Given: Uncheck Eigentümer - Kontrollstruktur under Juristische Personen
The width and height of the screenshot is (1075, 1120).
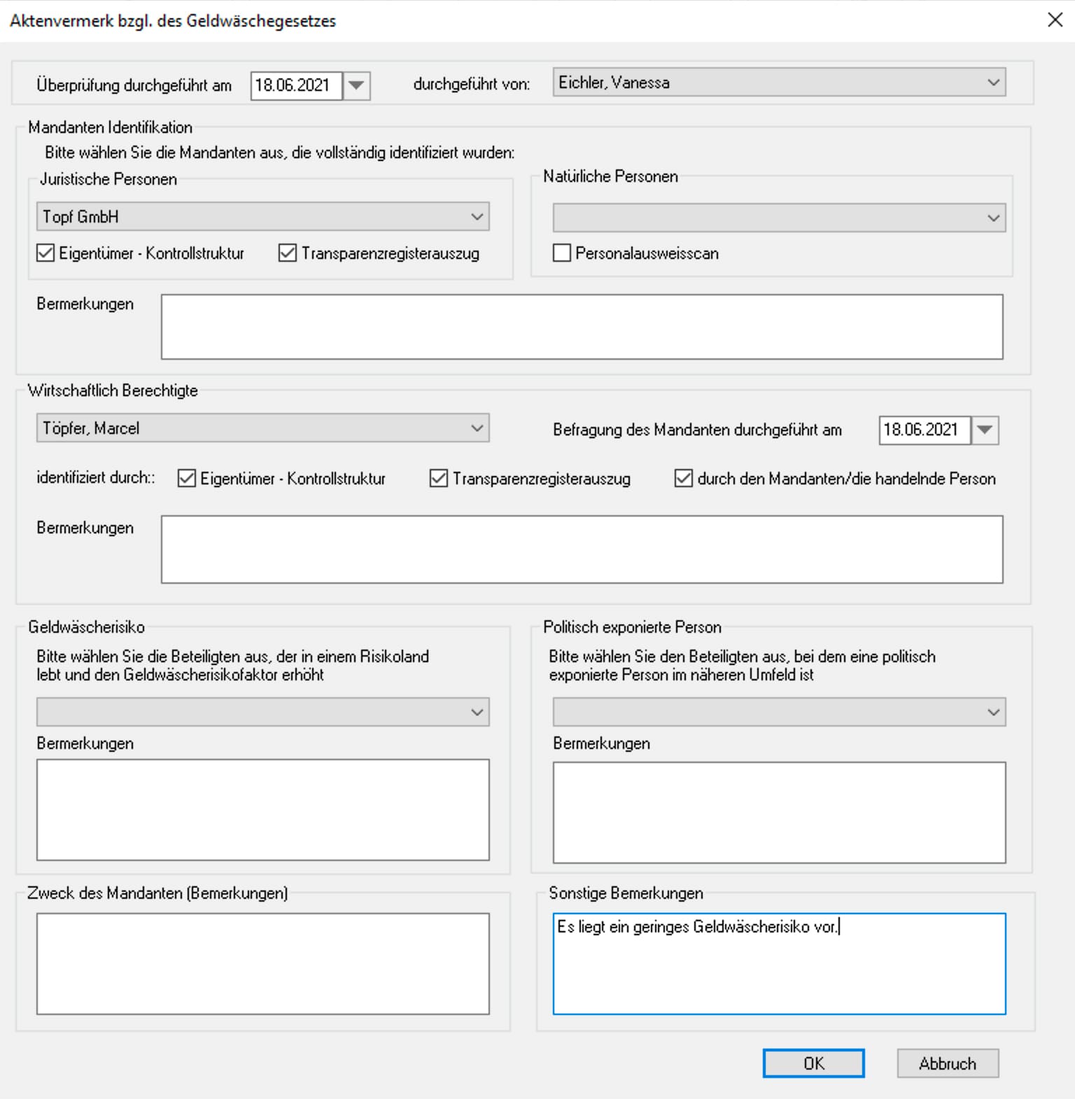Looking at the screenshot, I should [45, 253].
